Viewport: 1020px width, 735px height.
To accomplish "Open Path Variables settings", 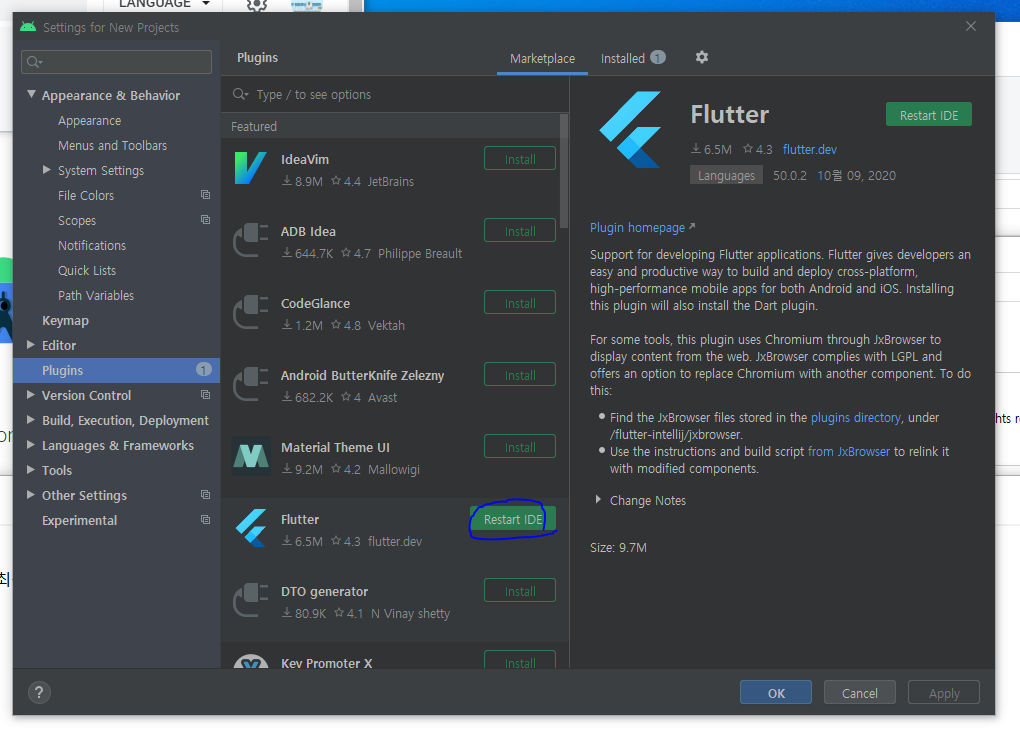I will pyautogui.click(x=96, y=295).
